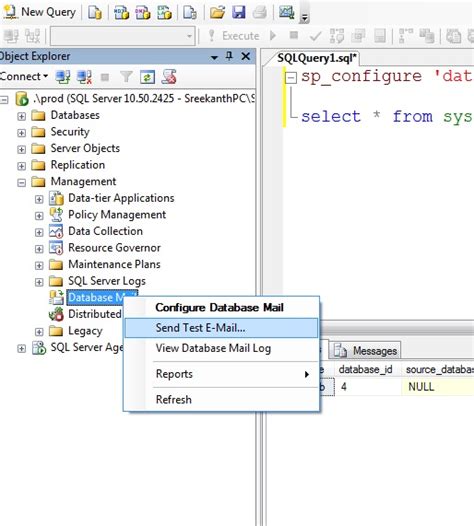Click the Execute button
Image resolution: width=474 pixels, height=526 pixels.
click(233, 36)
